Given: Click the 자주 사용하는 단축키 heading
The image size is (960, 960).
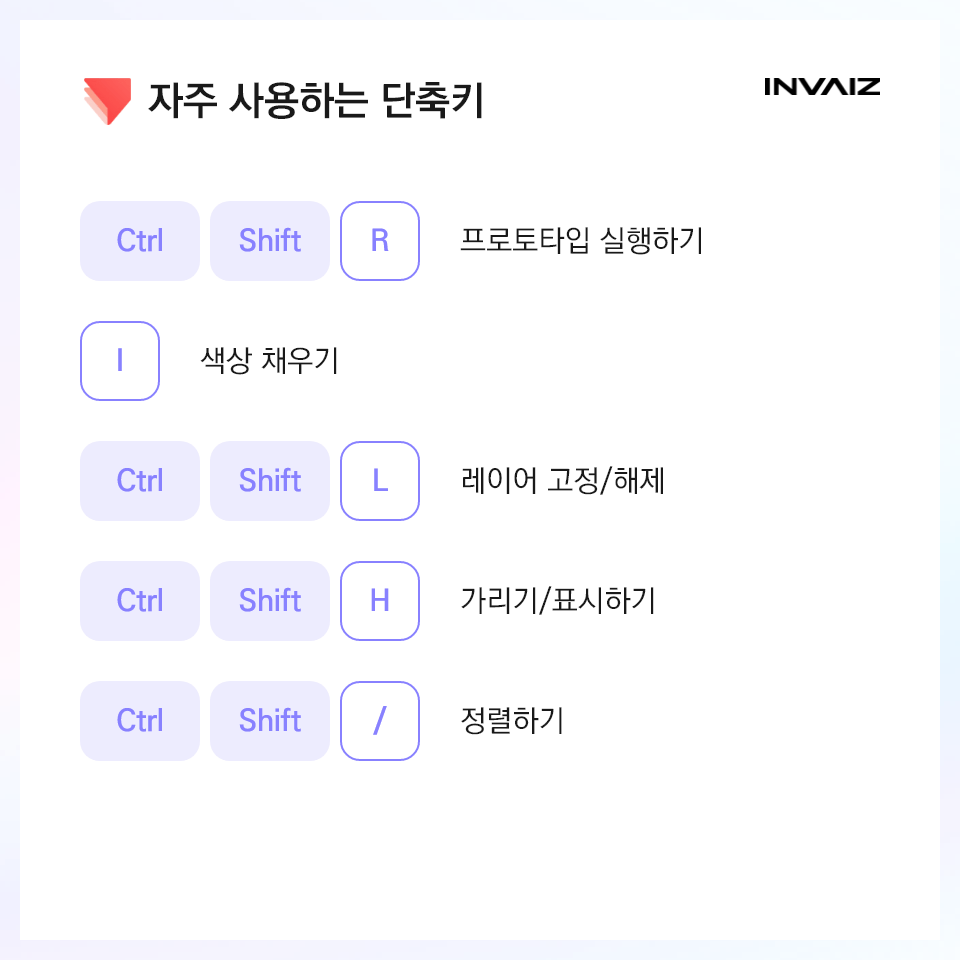Looking at the screenshot, I should (316, 100).
